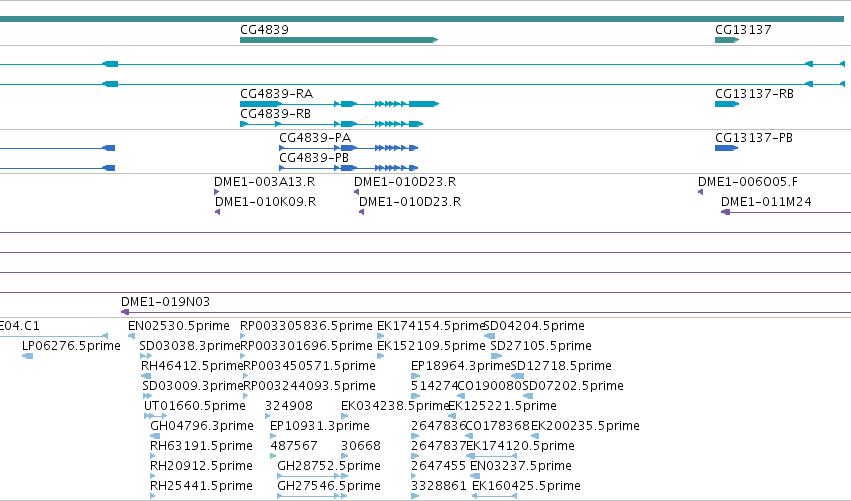Select the GH28752.5prime EST alignment
This screenshot has width=851, height=501.
tap(313, 476)
